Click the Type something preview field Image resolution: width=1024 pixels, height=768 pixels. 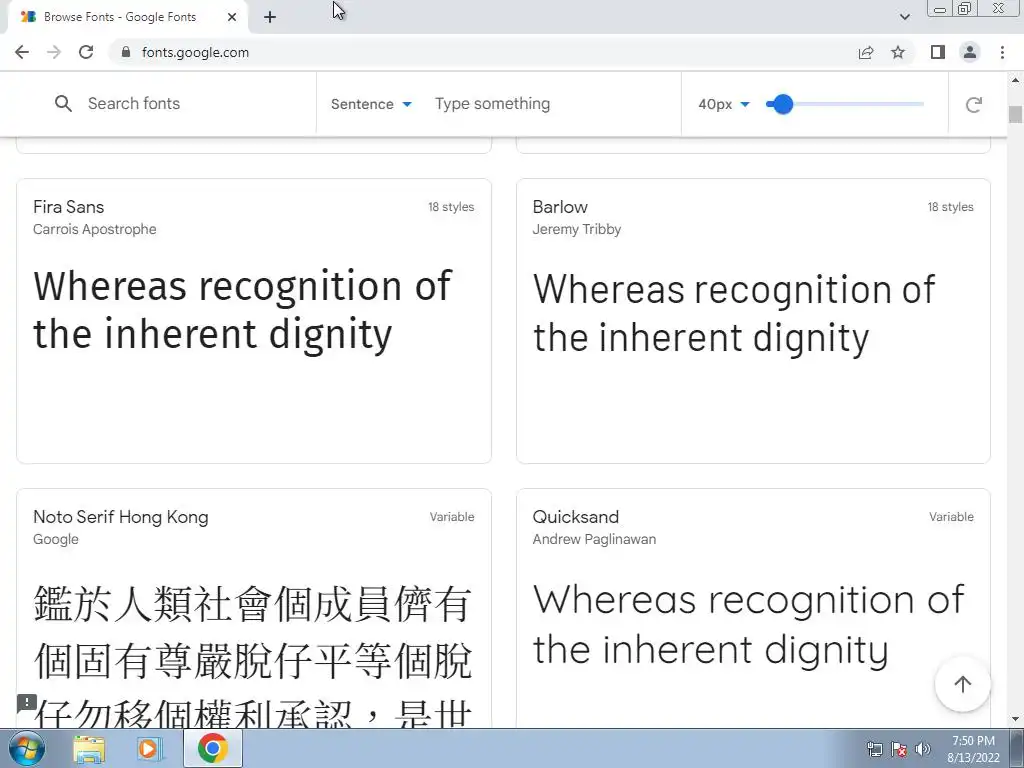point(552,104)
